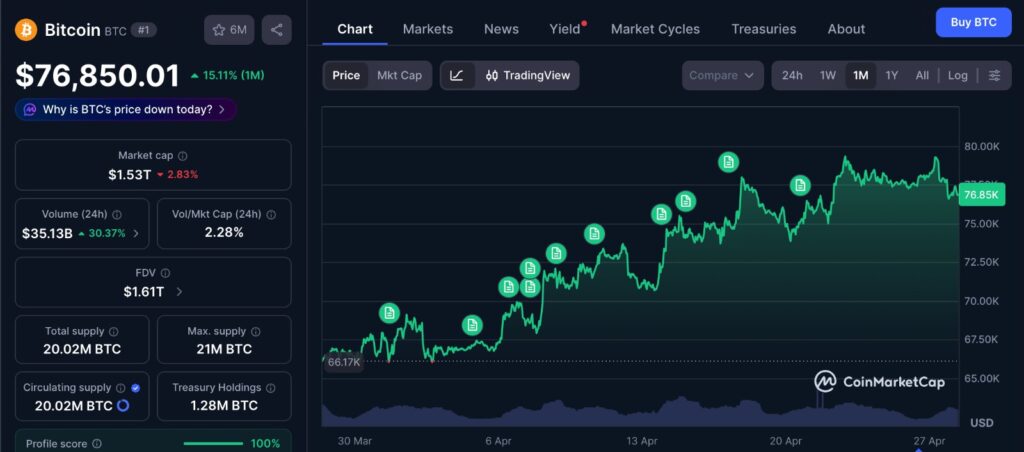The image size is (1024, 452).
Task: Open news marker at the 78K peak
Action: 729,162
